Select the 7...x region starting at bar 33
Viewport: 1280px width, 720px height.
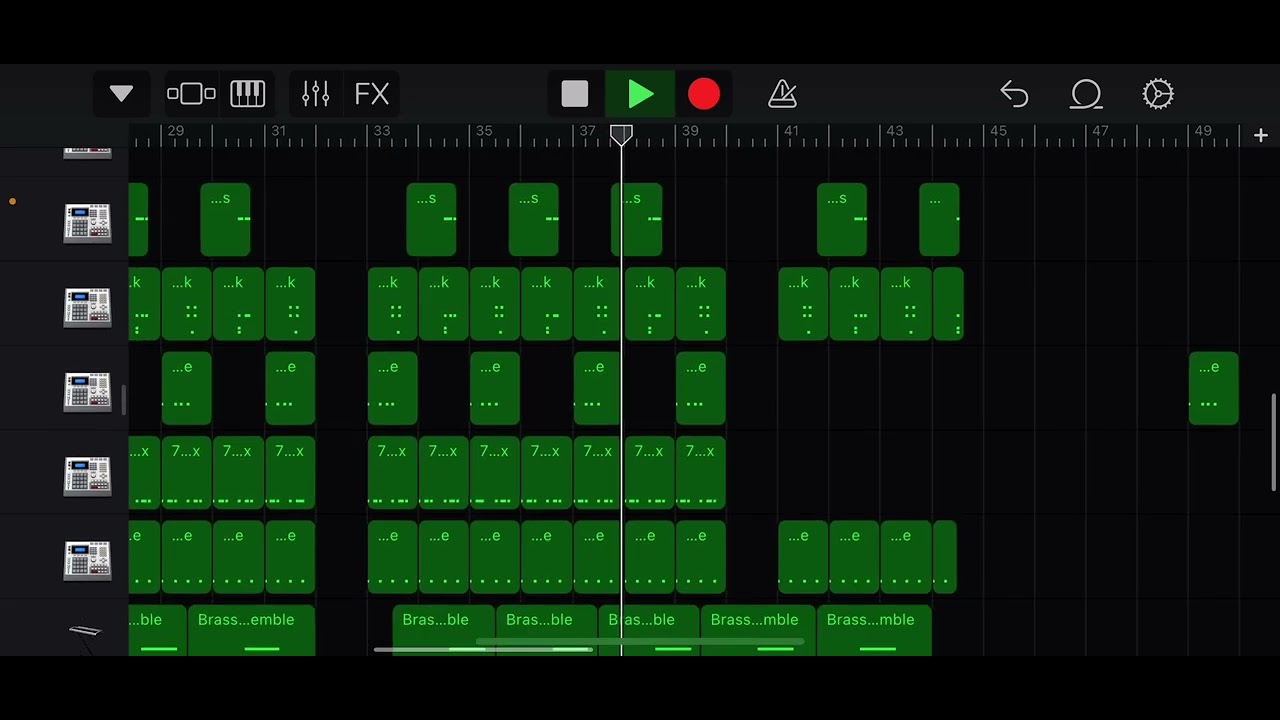(x=392, y=473)
